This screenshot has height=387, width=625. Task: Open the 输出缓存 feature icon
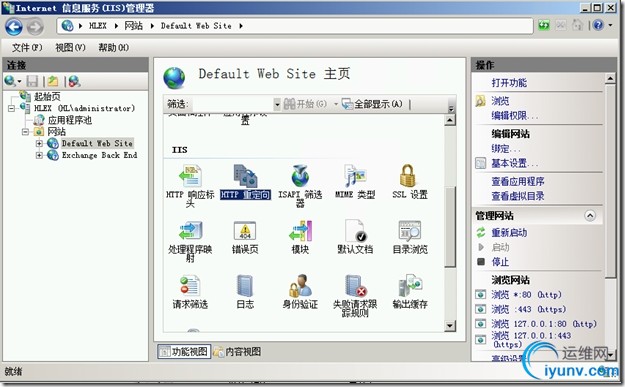coord(410,286)
